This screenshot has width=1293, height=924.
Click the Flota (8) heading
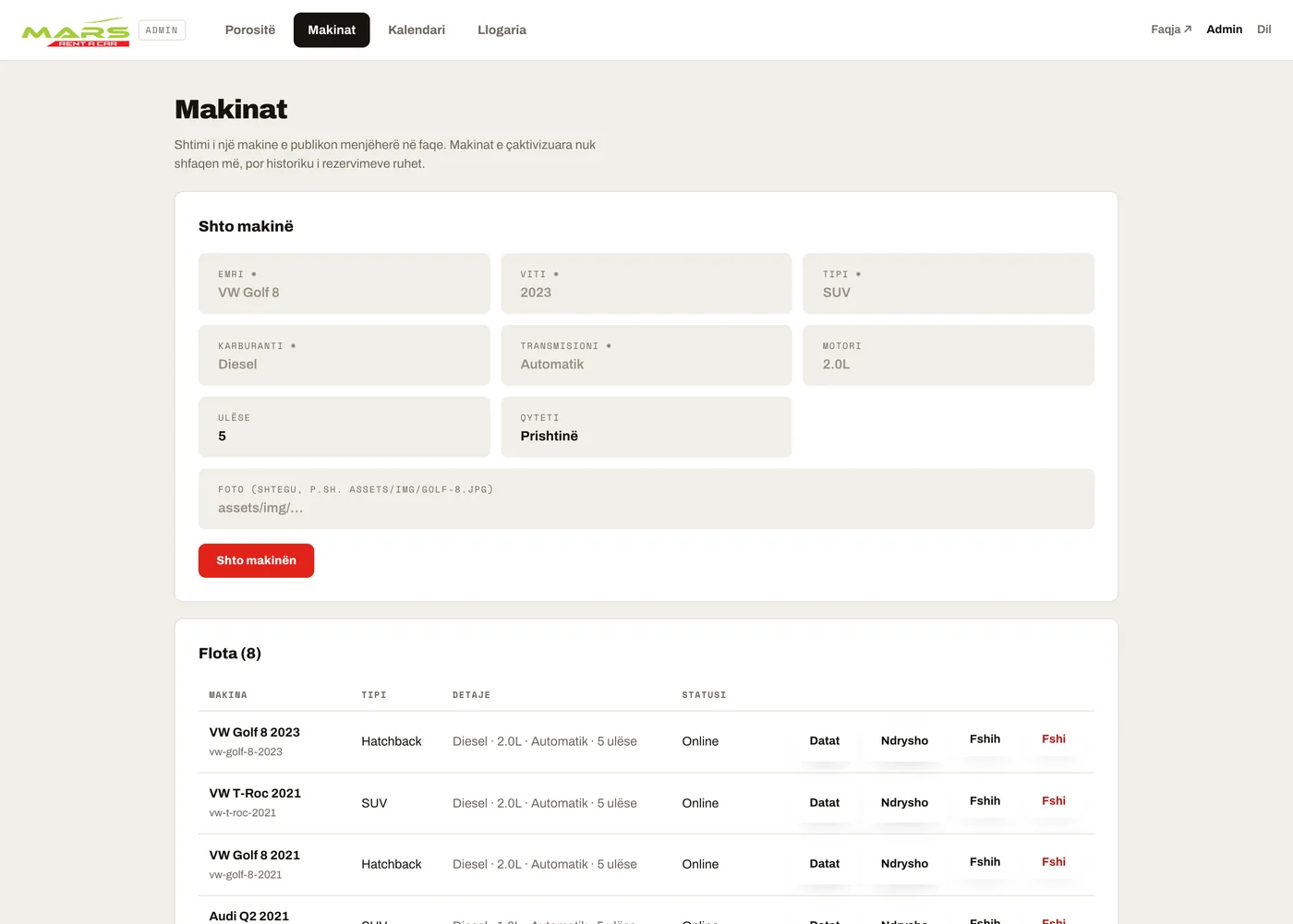(x=230, y=654)
